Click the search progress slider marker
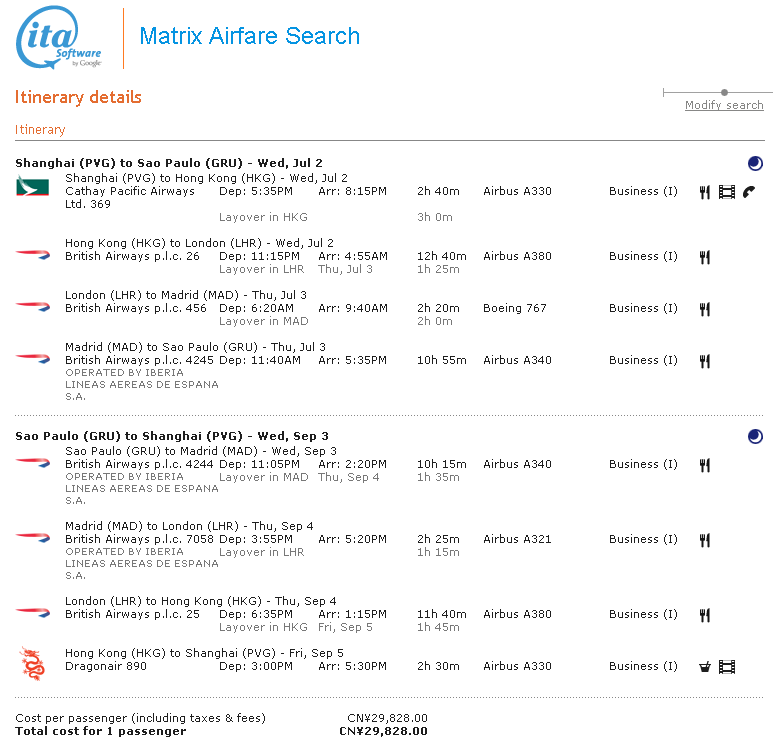This screenshot has width=773, height=750. (x=724, y=93)
